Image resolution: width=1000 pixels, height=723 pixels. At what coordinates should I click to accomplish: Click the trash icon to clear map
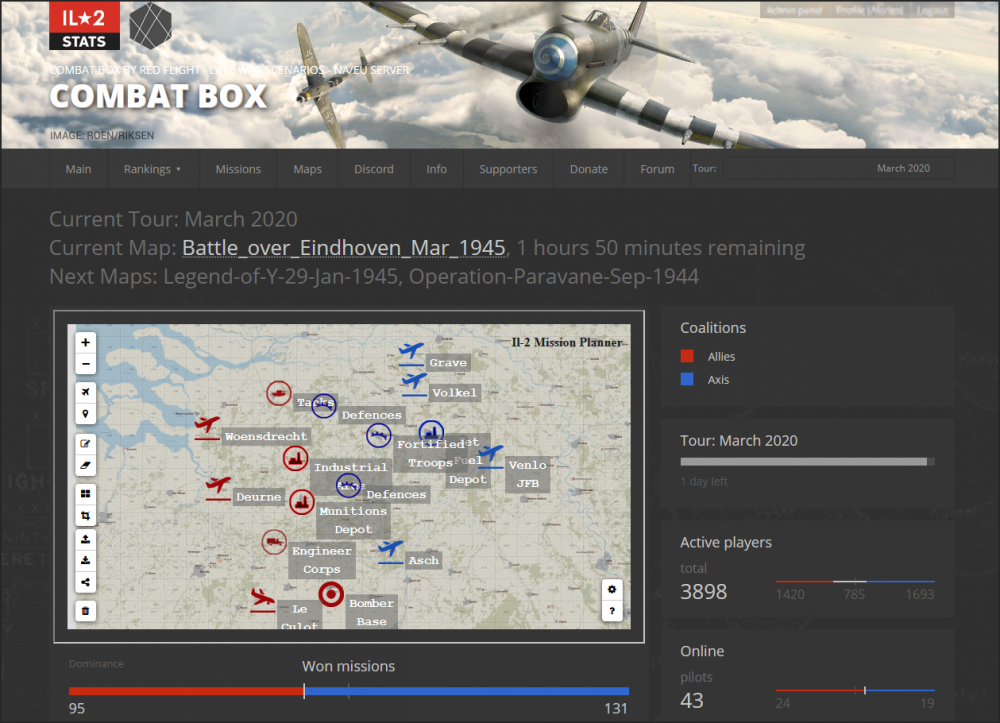(x=85, y=610)
